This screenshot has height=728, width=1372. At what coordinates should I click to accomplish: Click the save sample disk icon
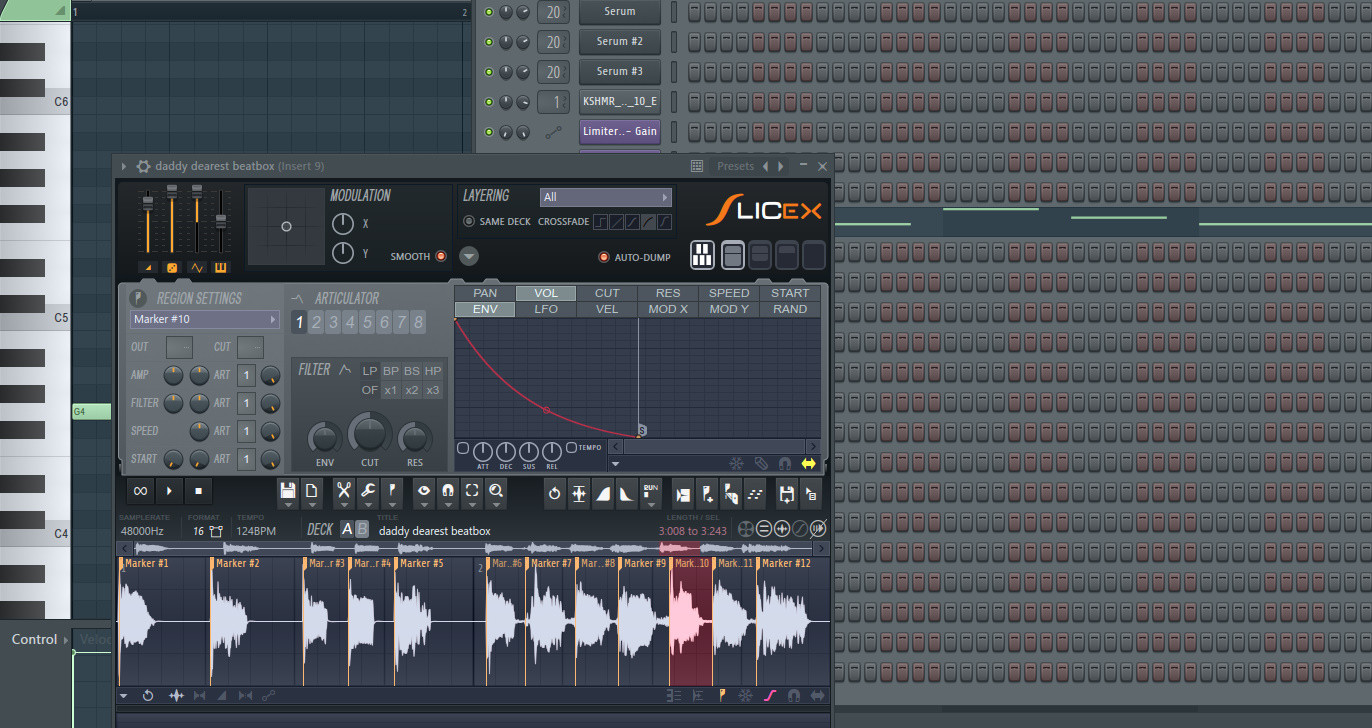click(289, 490)
